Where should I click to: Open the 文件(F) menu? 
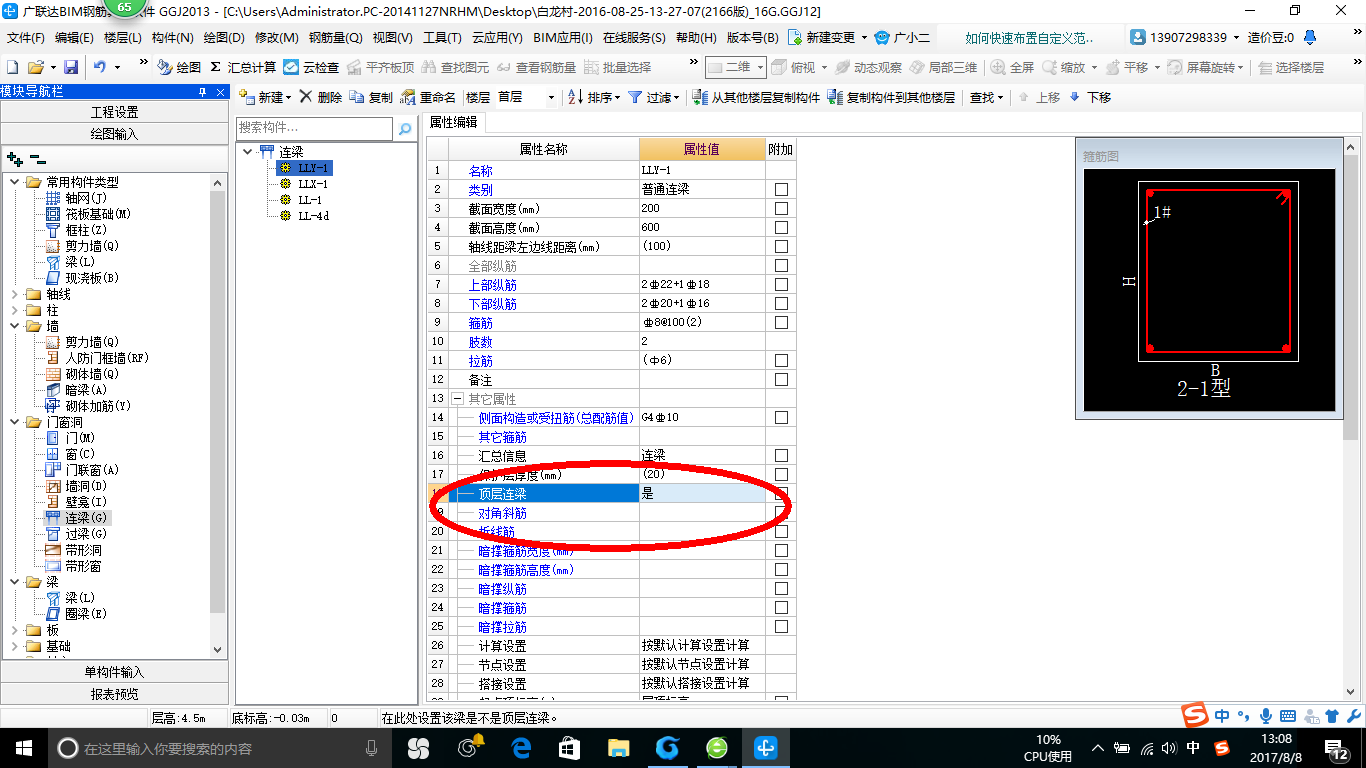(x=25, y=38)
